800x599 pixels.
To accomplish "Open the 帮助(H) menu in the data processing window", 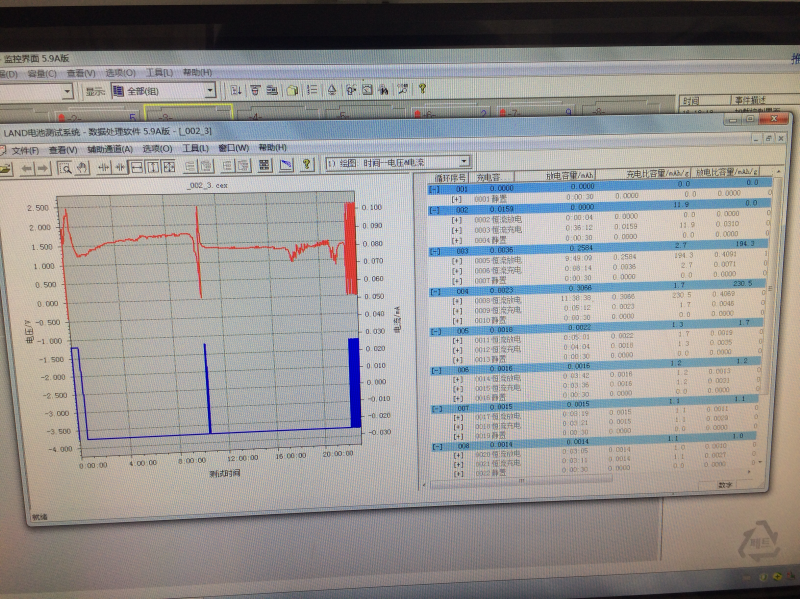I will point(272,147).
